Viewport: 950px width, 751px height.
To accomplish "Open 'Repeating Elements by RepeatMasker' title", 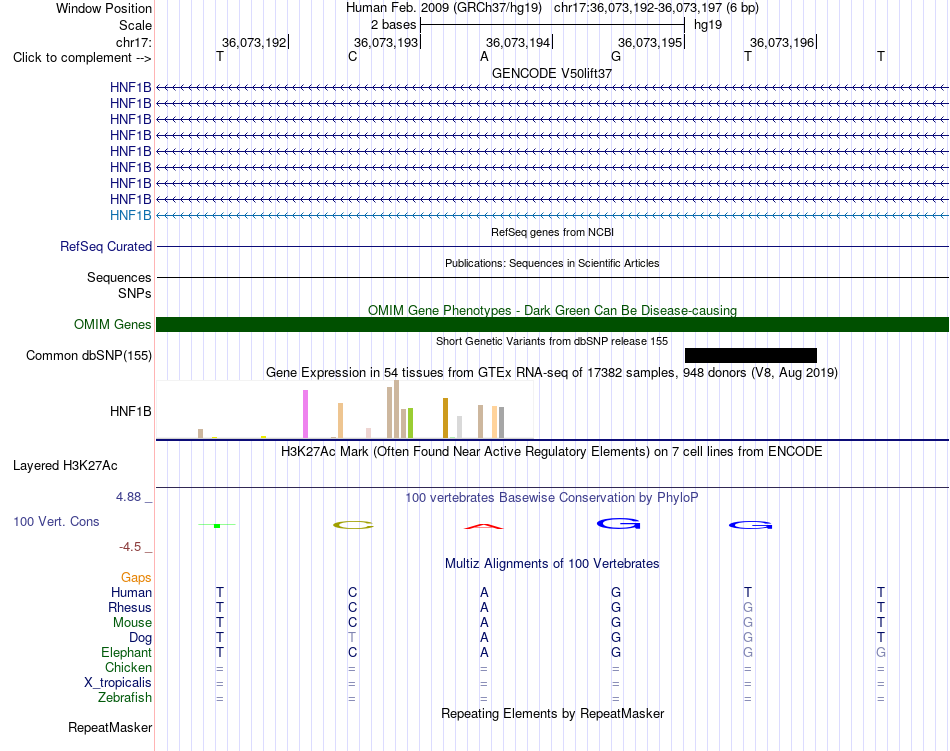I will coord(552,713).
